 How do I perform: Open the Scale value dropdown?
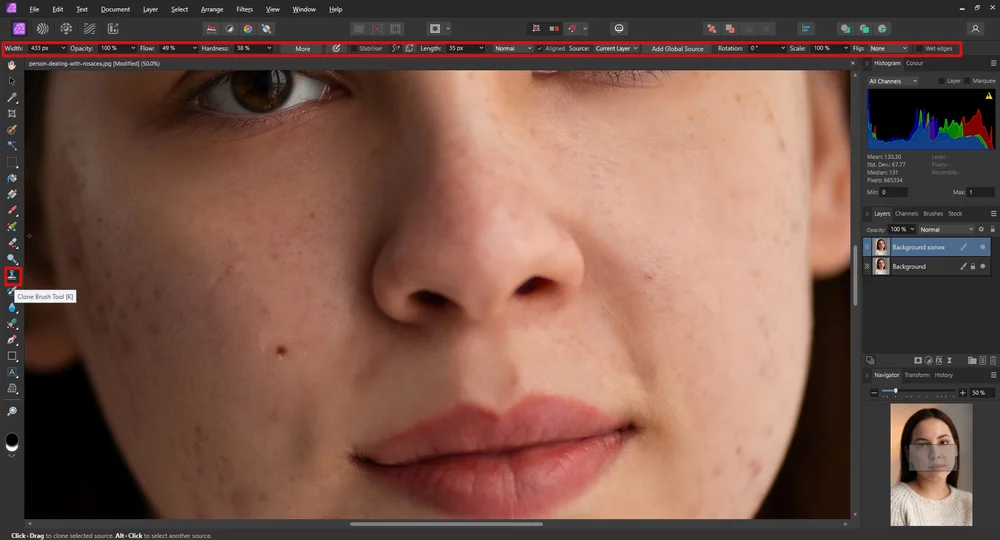846,48
